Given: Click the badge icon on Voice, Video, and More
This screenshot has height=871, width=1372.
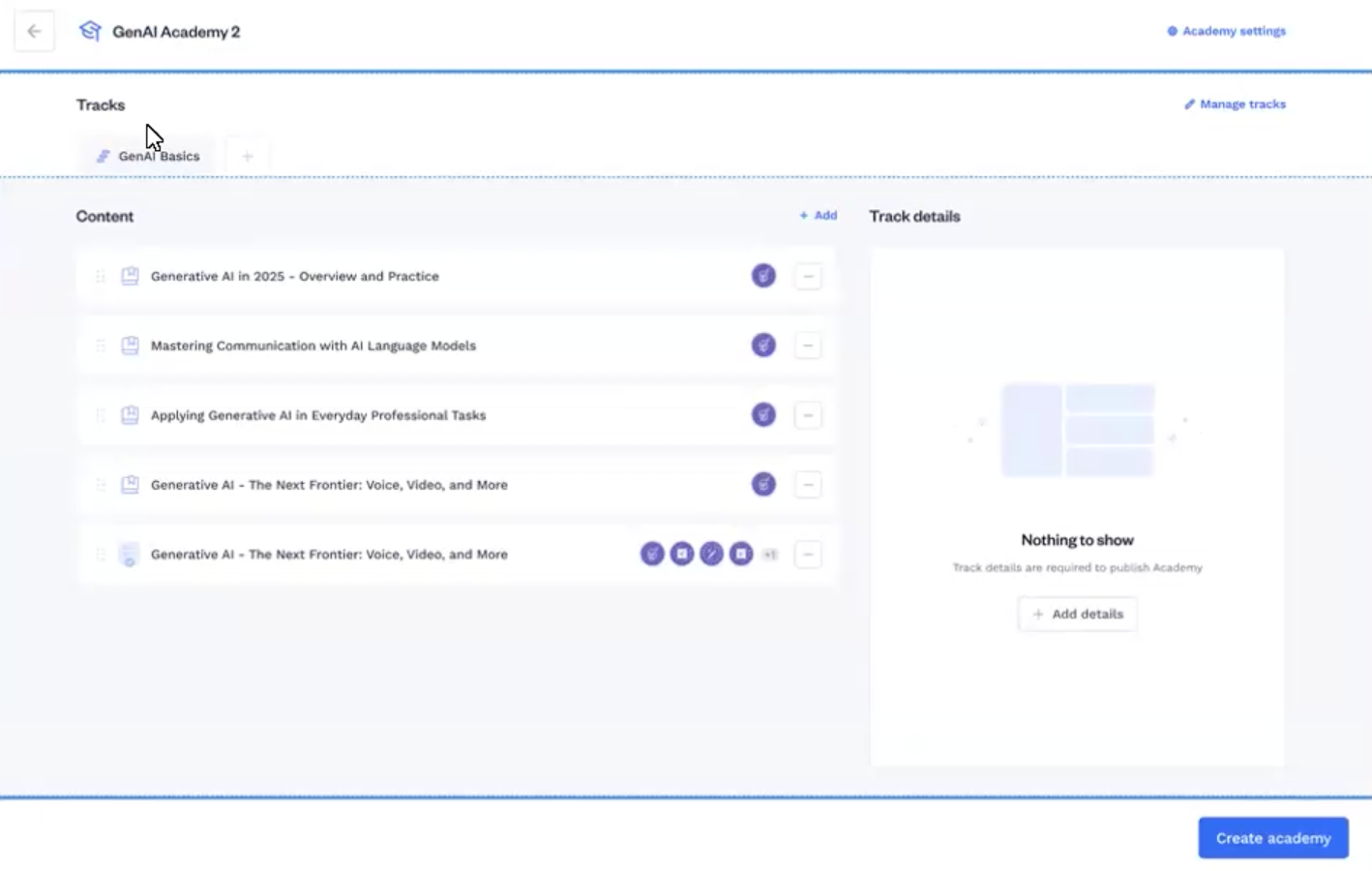Looking at the screenshot, I should tap(763, 484).
